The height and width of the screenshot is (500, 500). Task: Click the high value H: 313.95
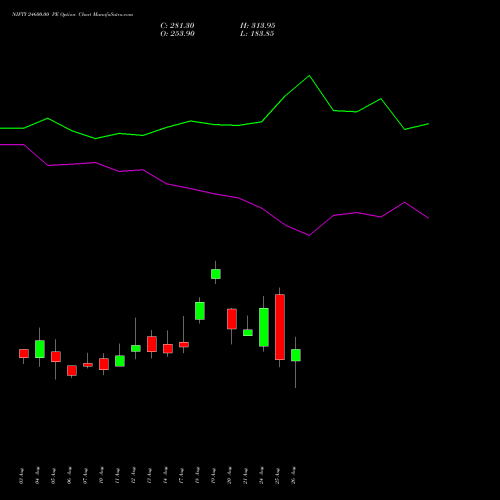pyautogui.click(x=258, y=26)
